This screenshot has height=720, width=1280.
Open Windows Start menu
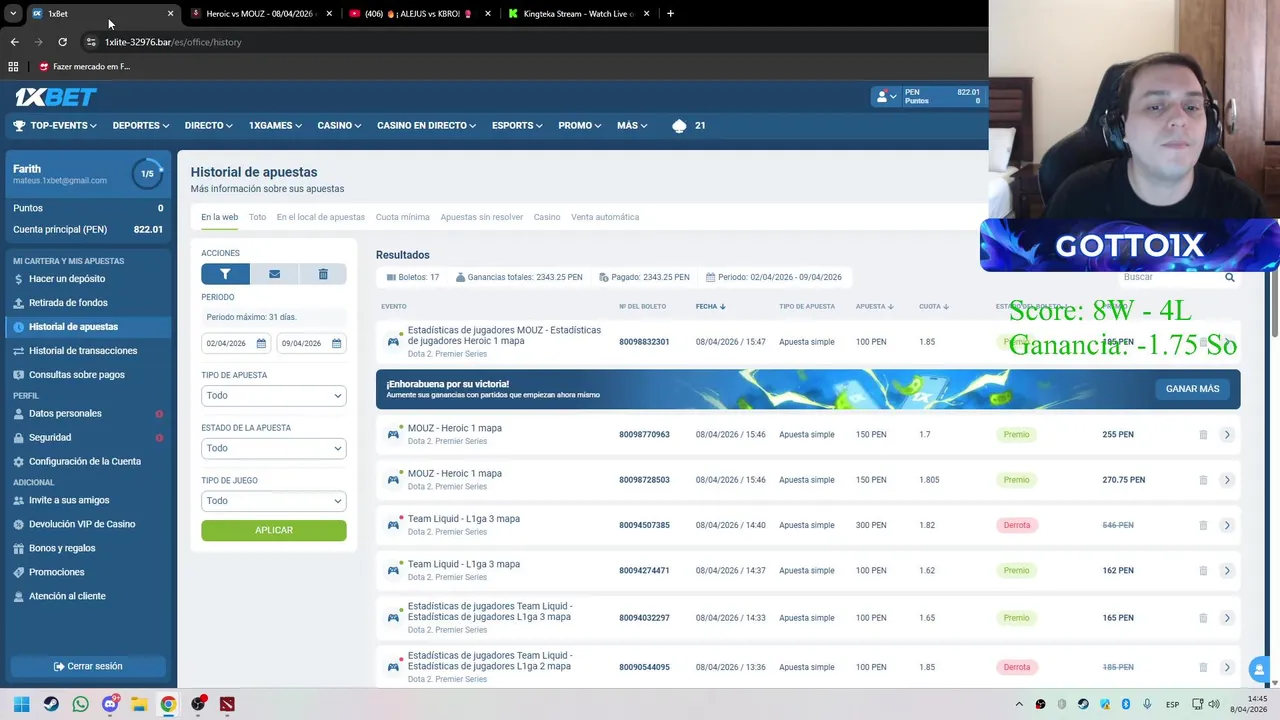pos(21,704)
